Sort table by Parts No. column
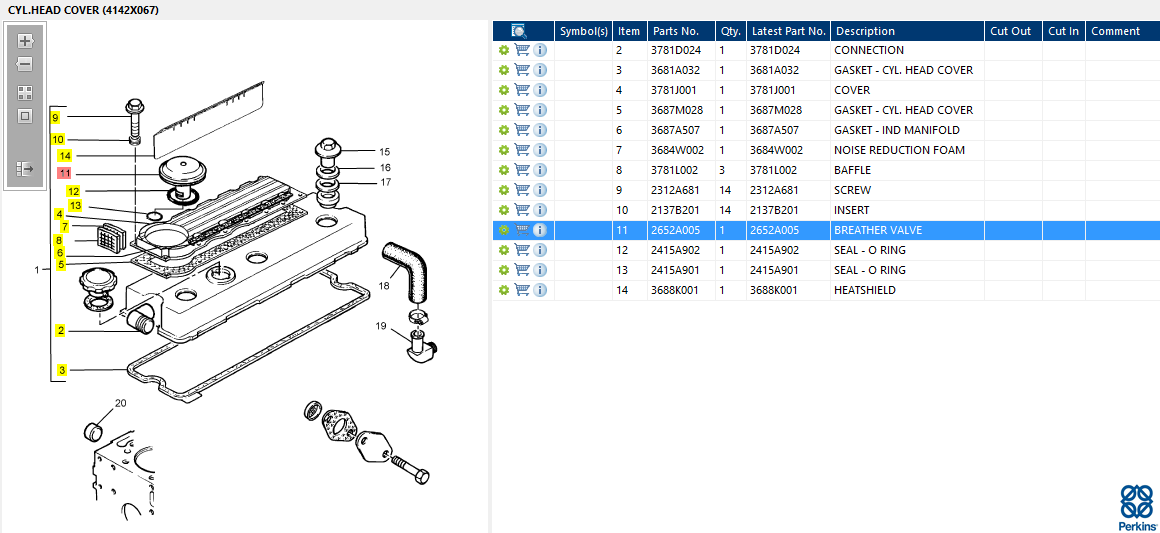Image resolution: width=1160 pixels, height=533 pixels. pos(675,31)
